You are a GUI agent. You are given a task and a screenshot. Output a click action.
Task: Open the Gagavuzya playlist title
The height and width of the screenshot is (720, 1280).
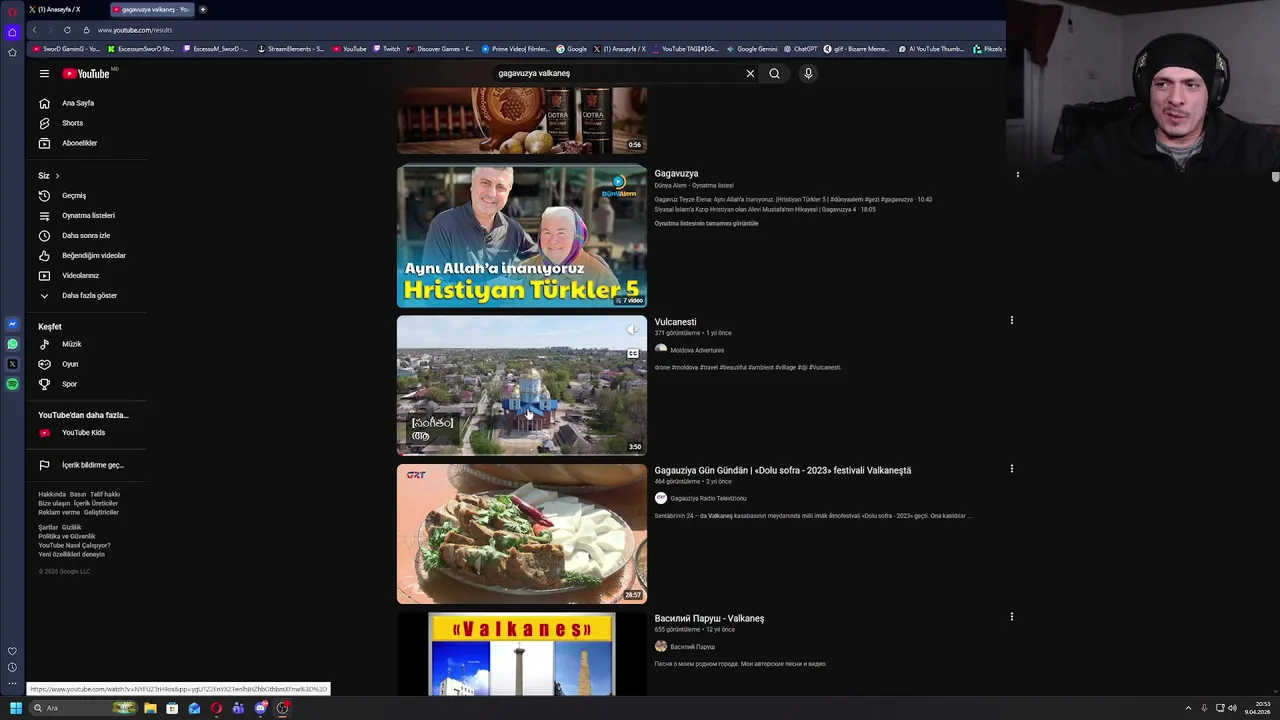click(676, 174)
